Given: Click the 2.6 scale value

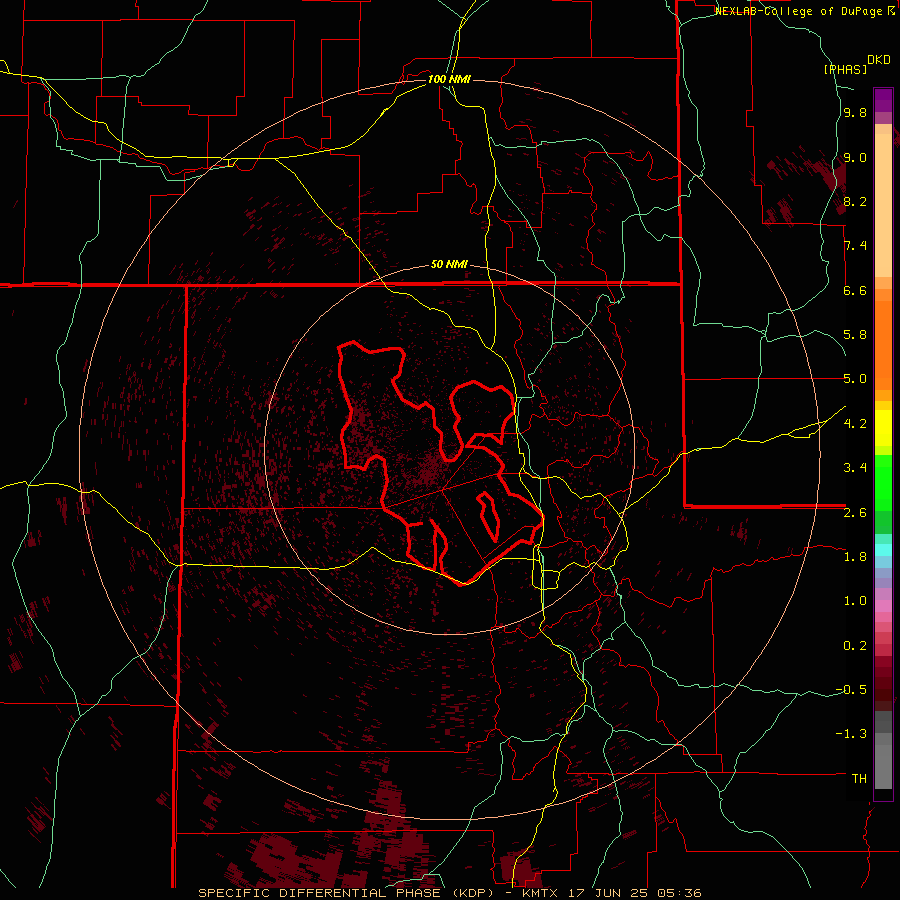Looking at the screenshot, I should 855,513.
